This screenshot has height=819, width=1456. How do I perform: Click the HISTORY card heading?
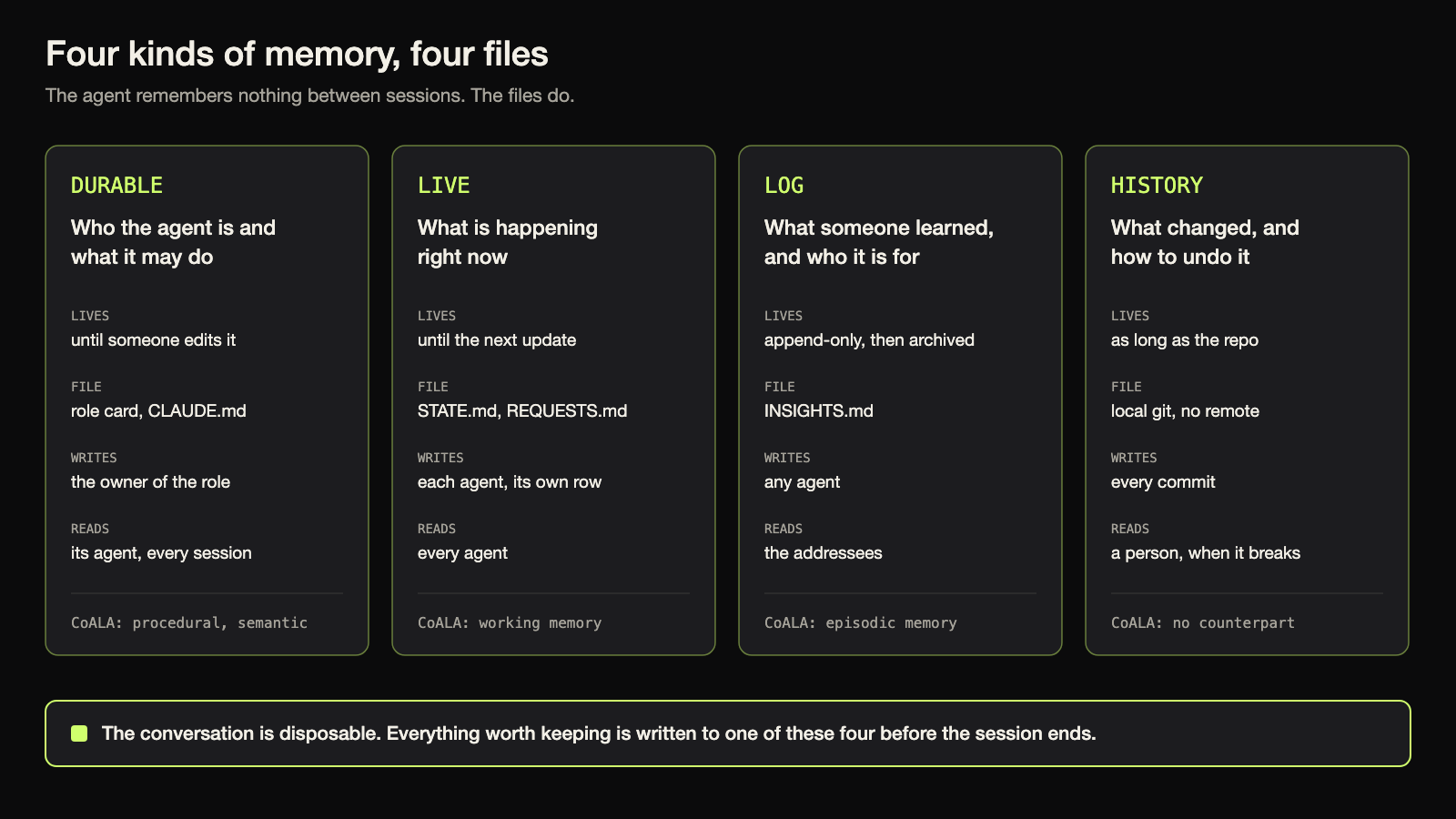tap(1157, 186)
